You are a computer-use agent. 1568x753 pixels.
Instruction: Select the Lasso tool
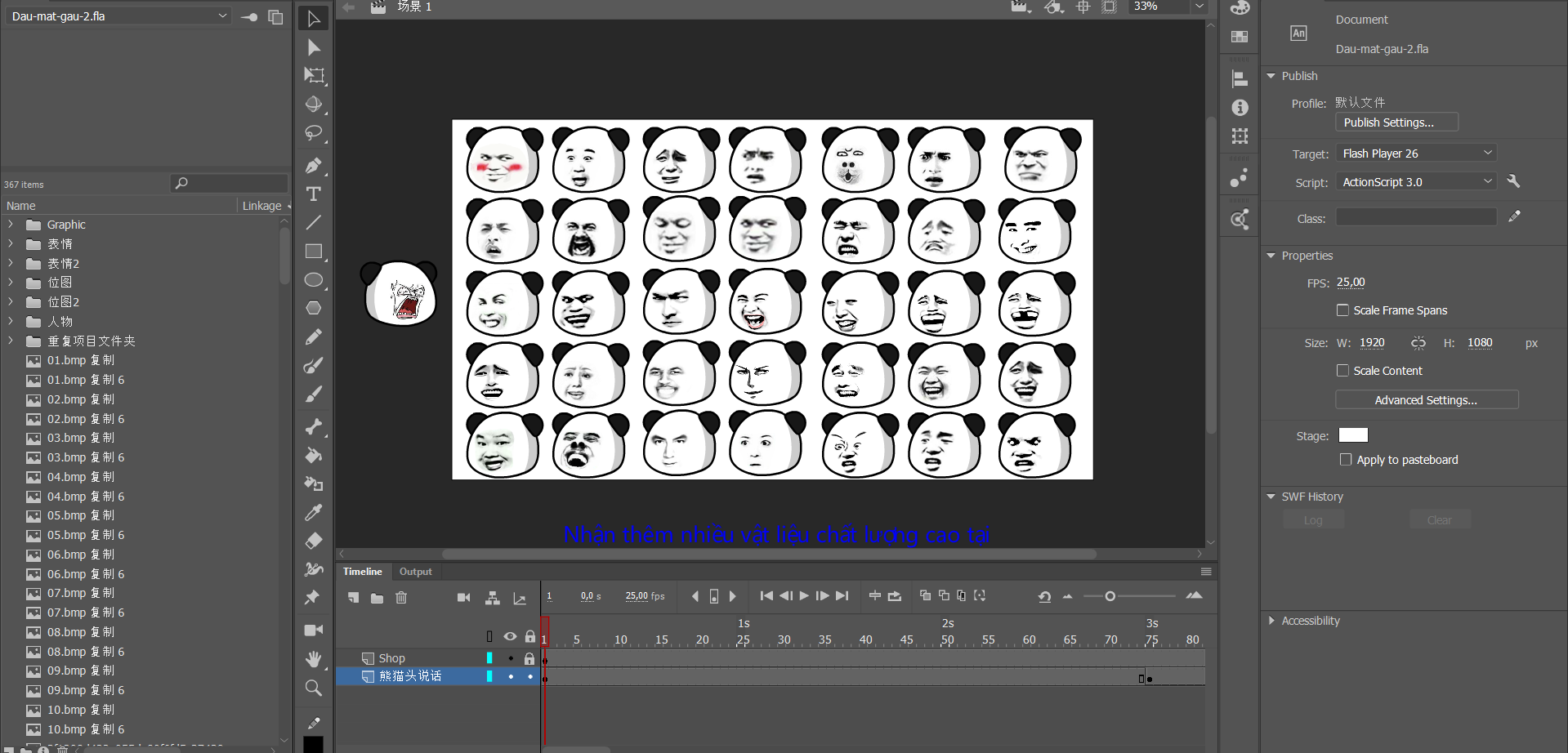pos(313,133)
